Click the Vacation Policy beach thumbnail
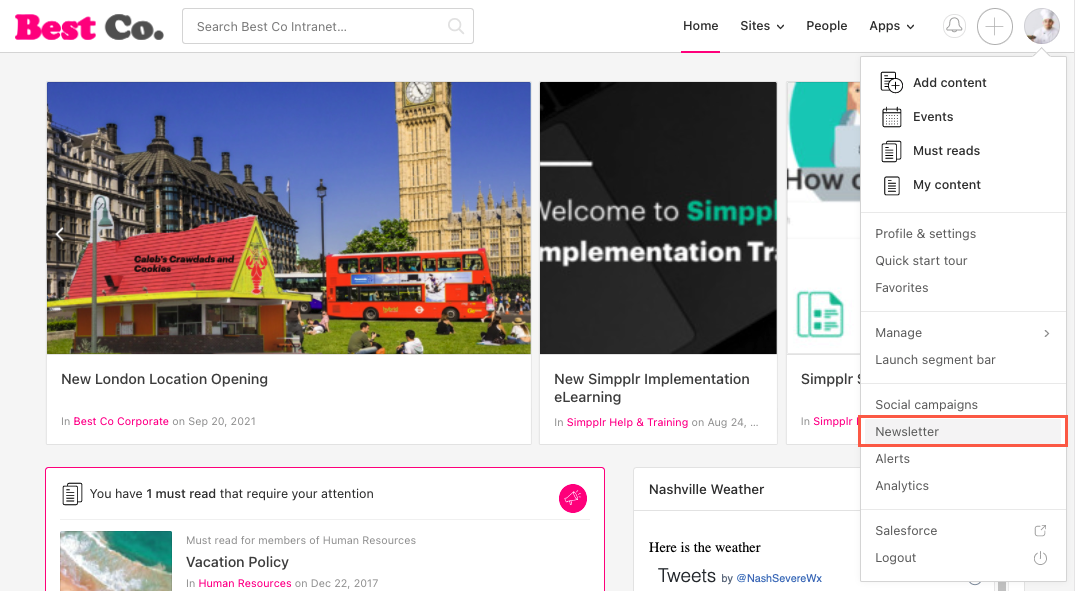This screenshot has height=591, width=1075. [x=116, y=560]
